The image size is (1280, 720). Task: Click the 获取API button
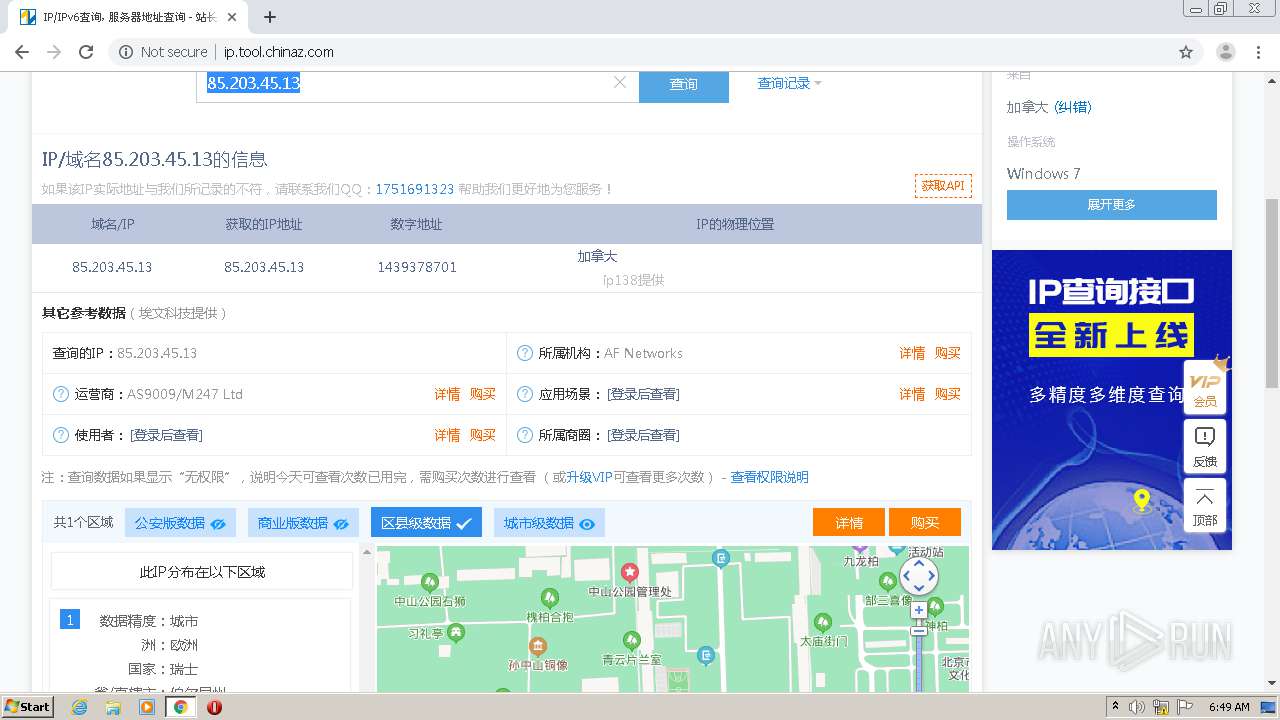click(x=943, y=186)
